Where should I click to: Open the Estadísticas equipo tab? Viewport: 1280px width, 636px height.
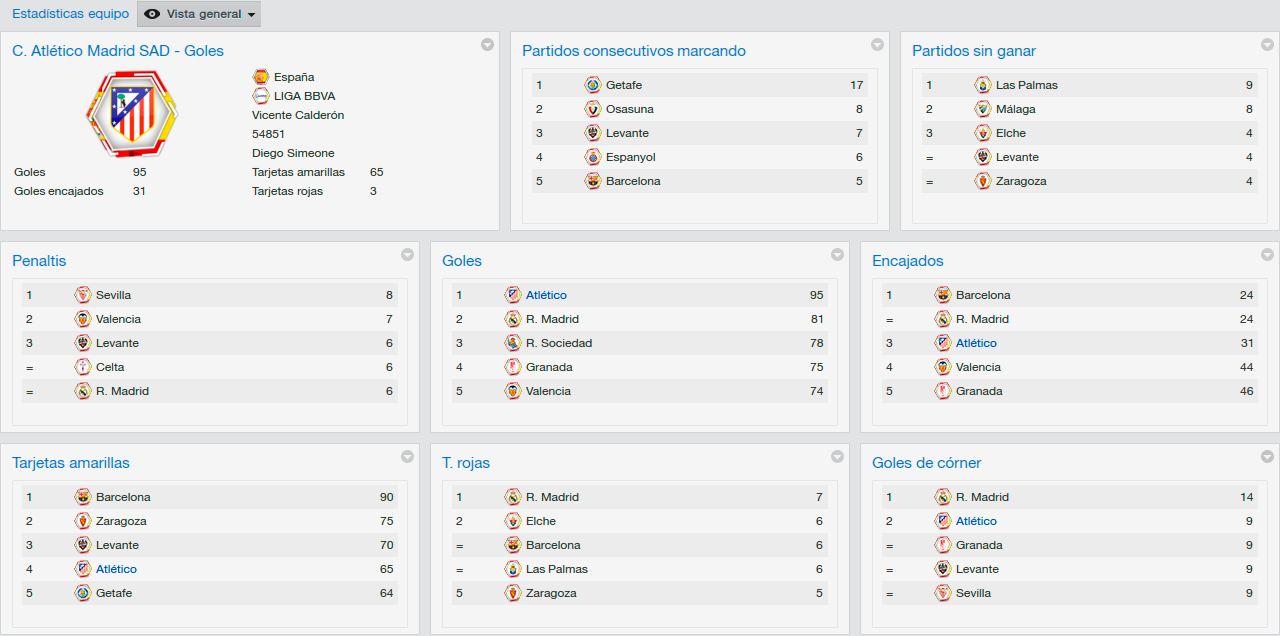click(70, 14)
